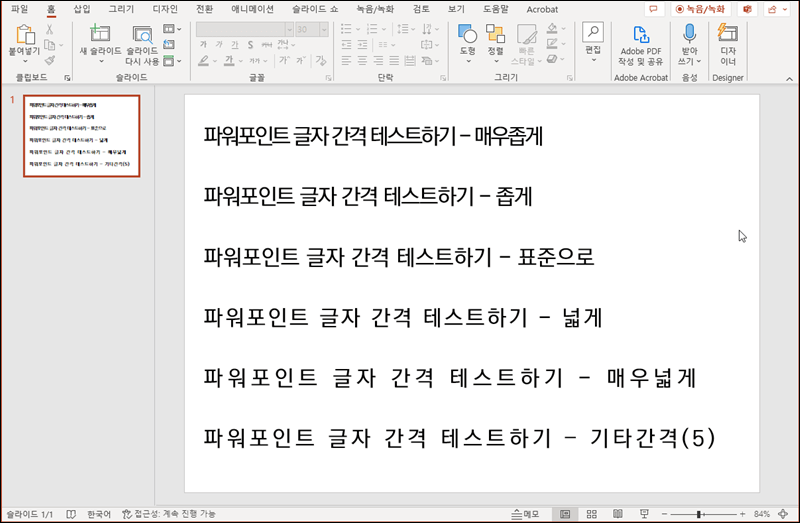Image resolution: width=800 pixels, height=523 pixels.
Task: Collapse the ribbon with chevron
Action: (789, 79)
